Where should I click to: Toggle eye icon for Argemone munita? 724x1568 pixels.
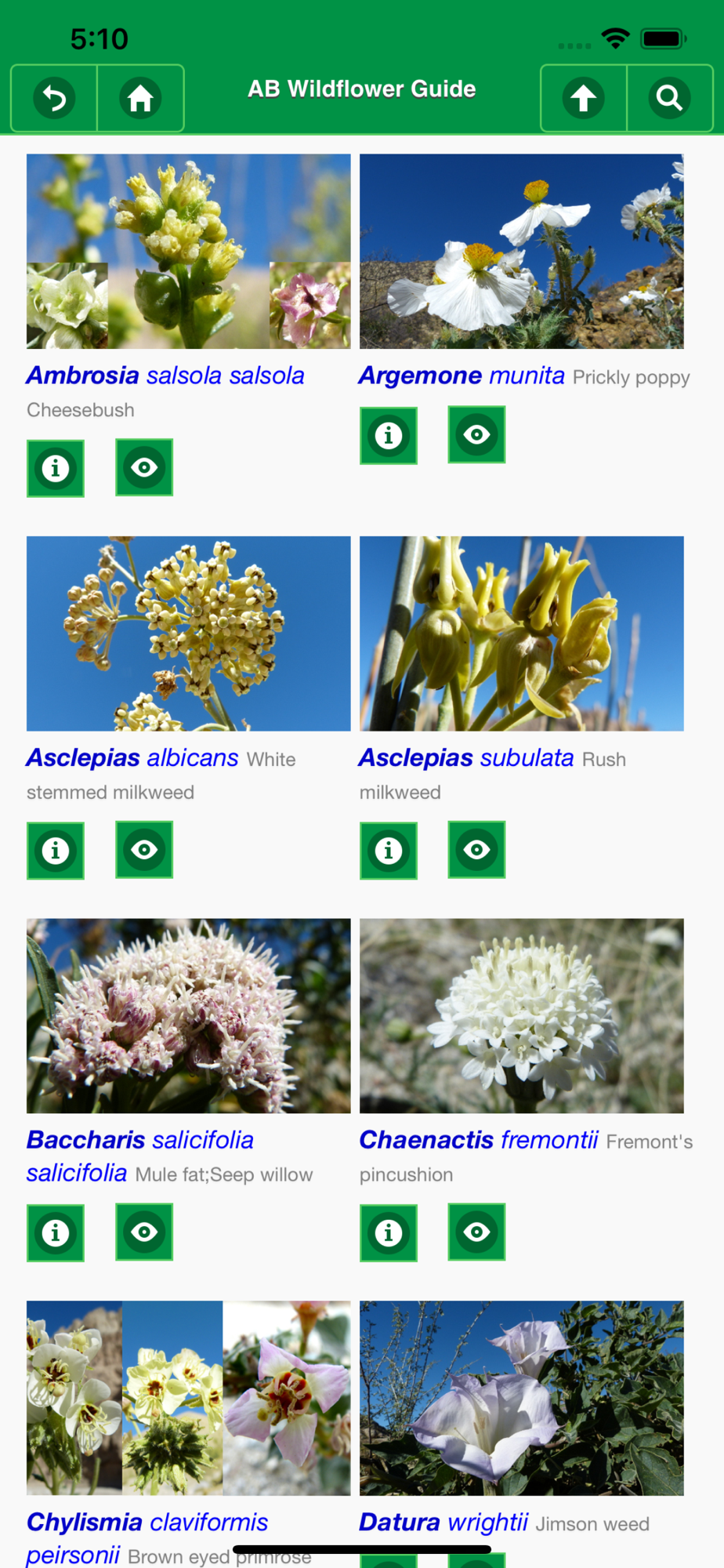(477, 434)
